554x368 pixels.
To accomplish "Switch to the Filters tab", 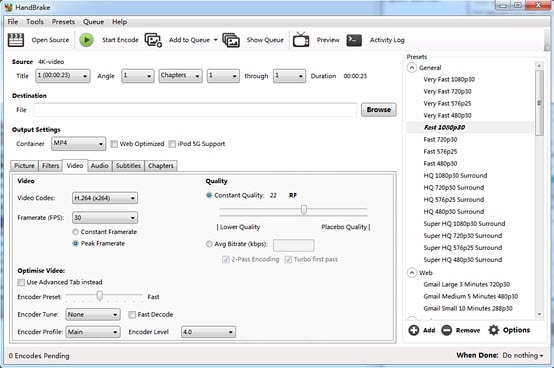I will [51, 166].
